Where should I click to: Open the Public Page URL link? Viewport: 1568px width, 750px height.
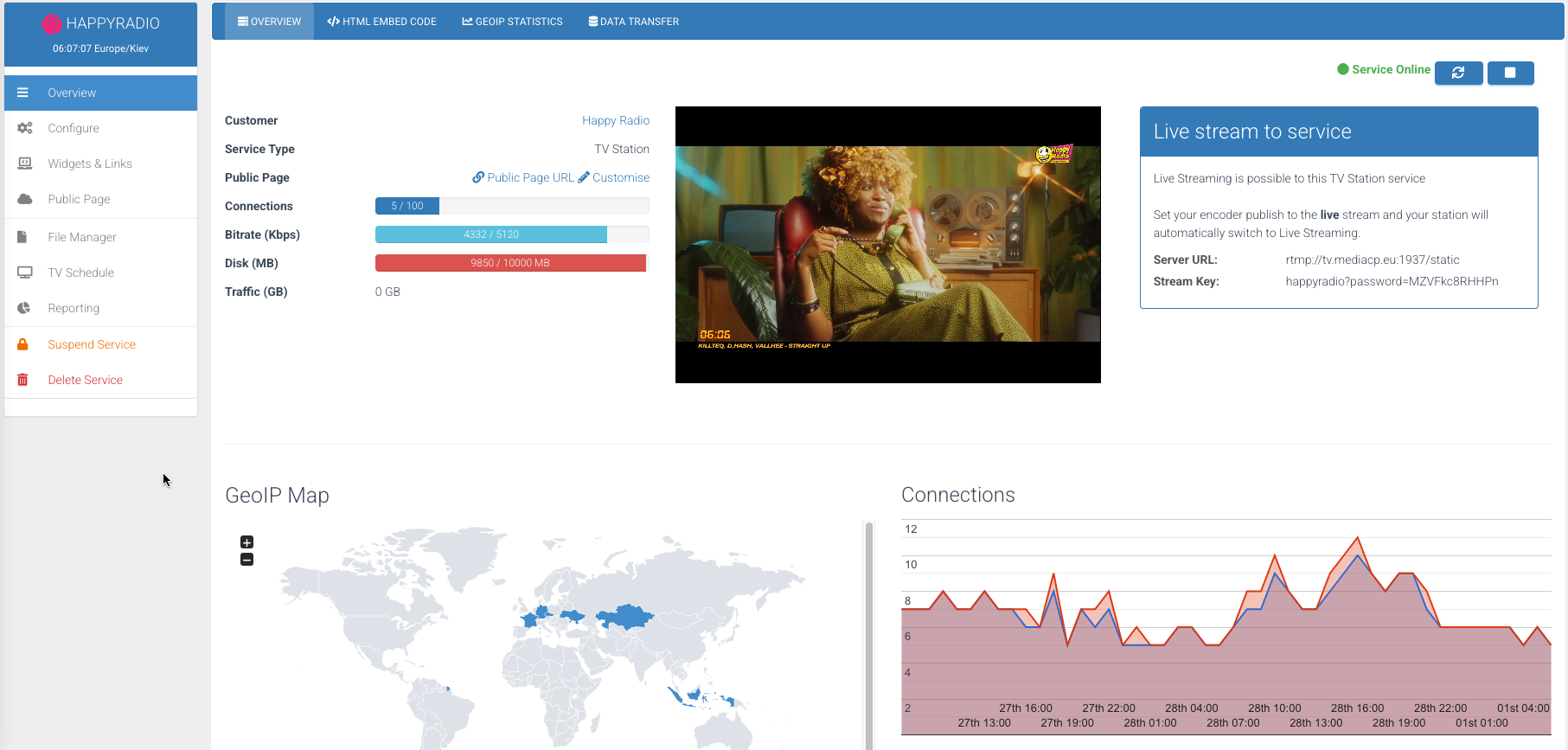tap(522, 177)
